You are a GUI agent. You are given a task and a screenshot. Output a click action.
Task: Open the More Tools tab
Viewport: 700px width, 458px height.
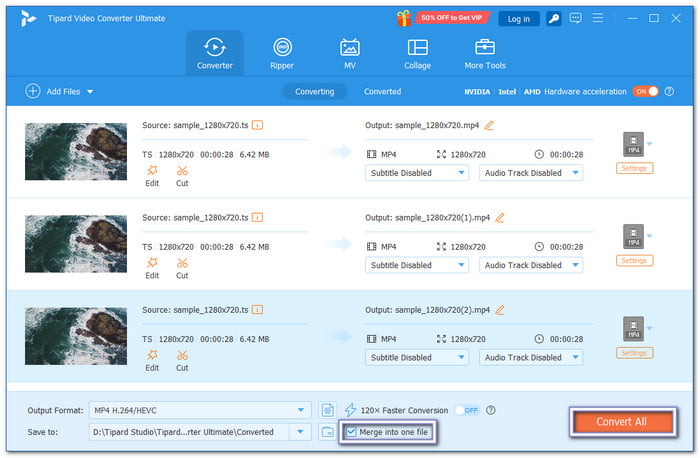tap(485, 53)
